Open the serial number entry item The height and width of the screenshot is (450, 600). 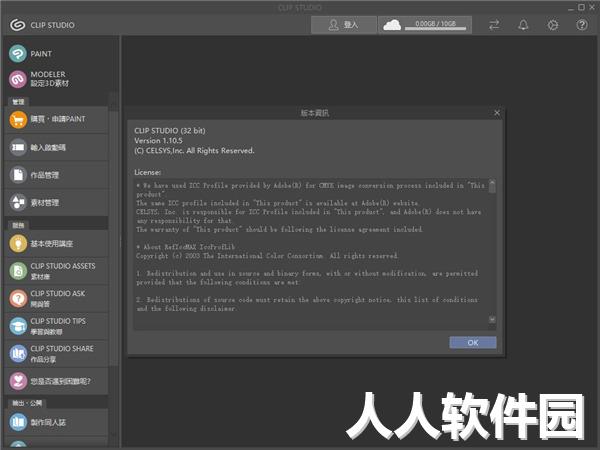[x=57, y=147]
